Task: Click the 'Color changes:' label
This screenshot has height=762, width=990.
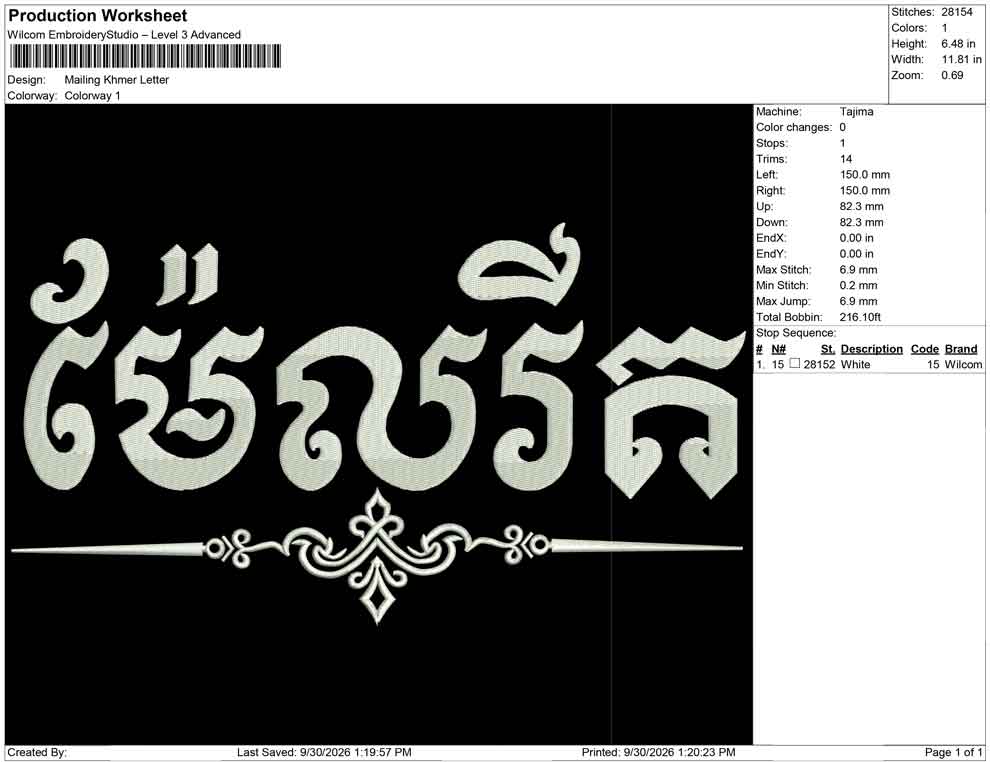Action: coord(794,128)
